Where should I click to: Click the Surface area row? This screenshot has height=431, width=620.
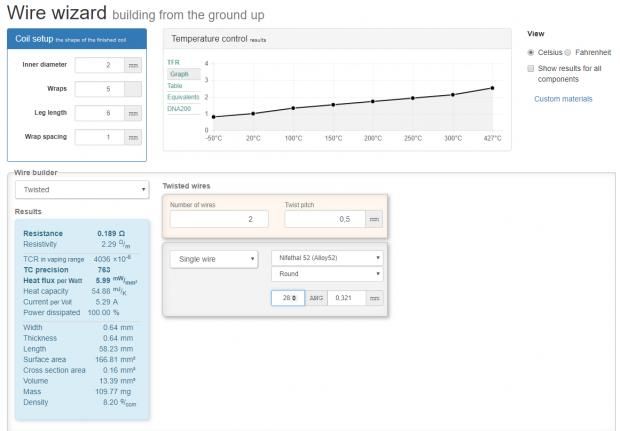pos(79,359)
